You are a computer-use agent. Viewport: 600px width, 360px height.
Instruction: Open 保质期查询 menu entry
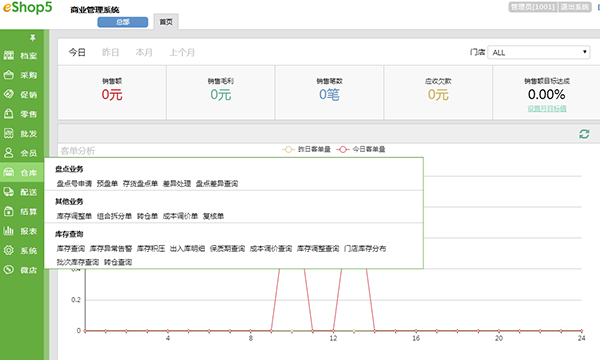(x=227, y=249)
